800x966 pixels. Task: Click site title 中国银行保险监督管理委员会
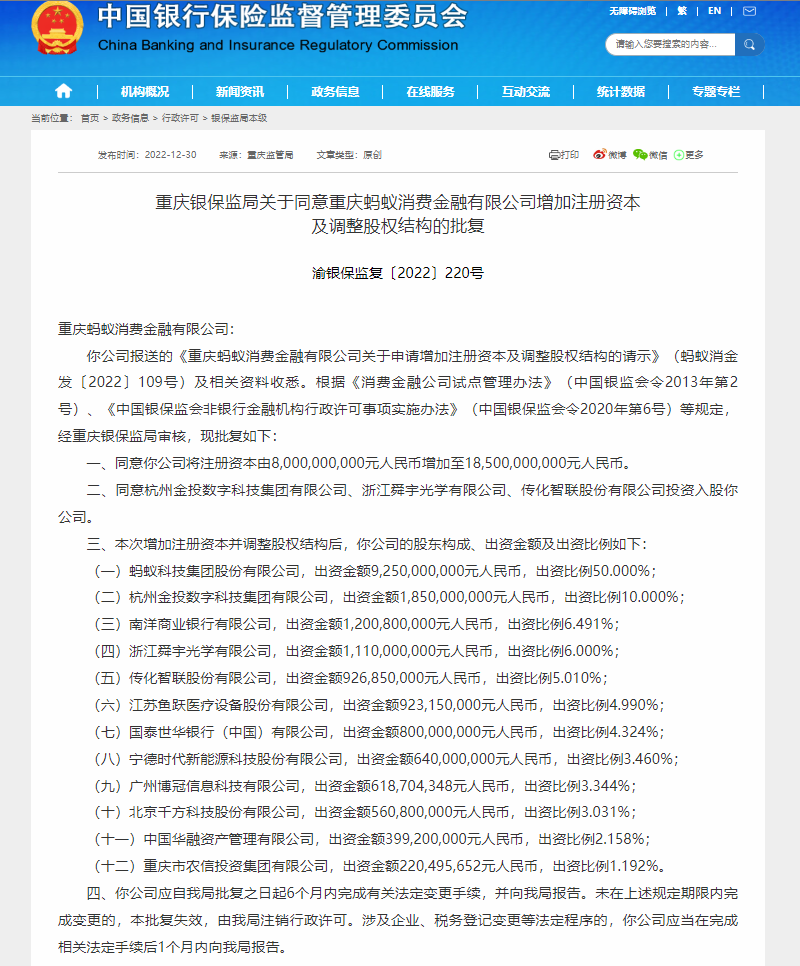tap(283, 17)
